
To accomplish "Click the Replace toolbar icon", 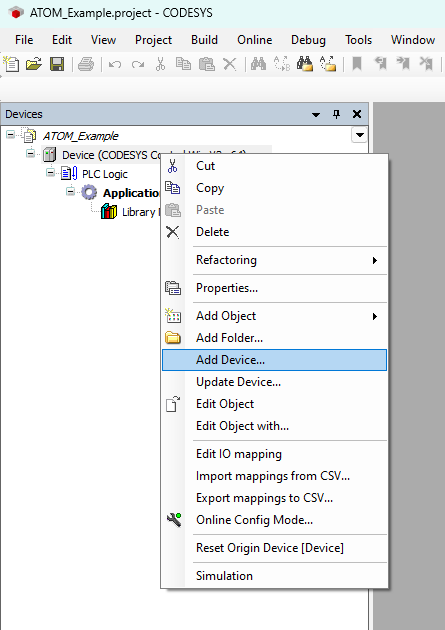I will click(282, 64).
